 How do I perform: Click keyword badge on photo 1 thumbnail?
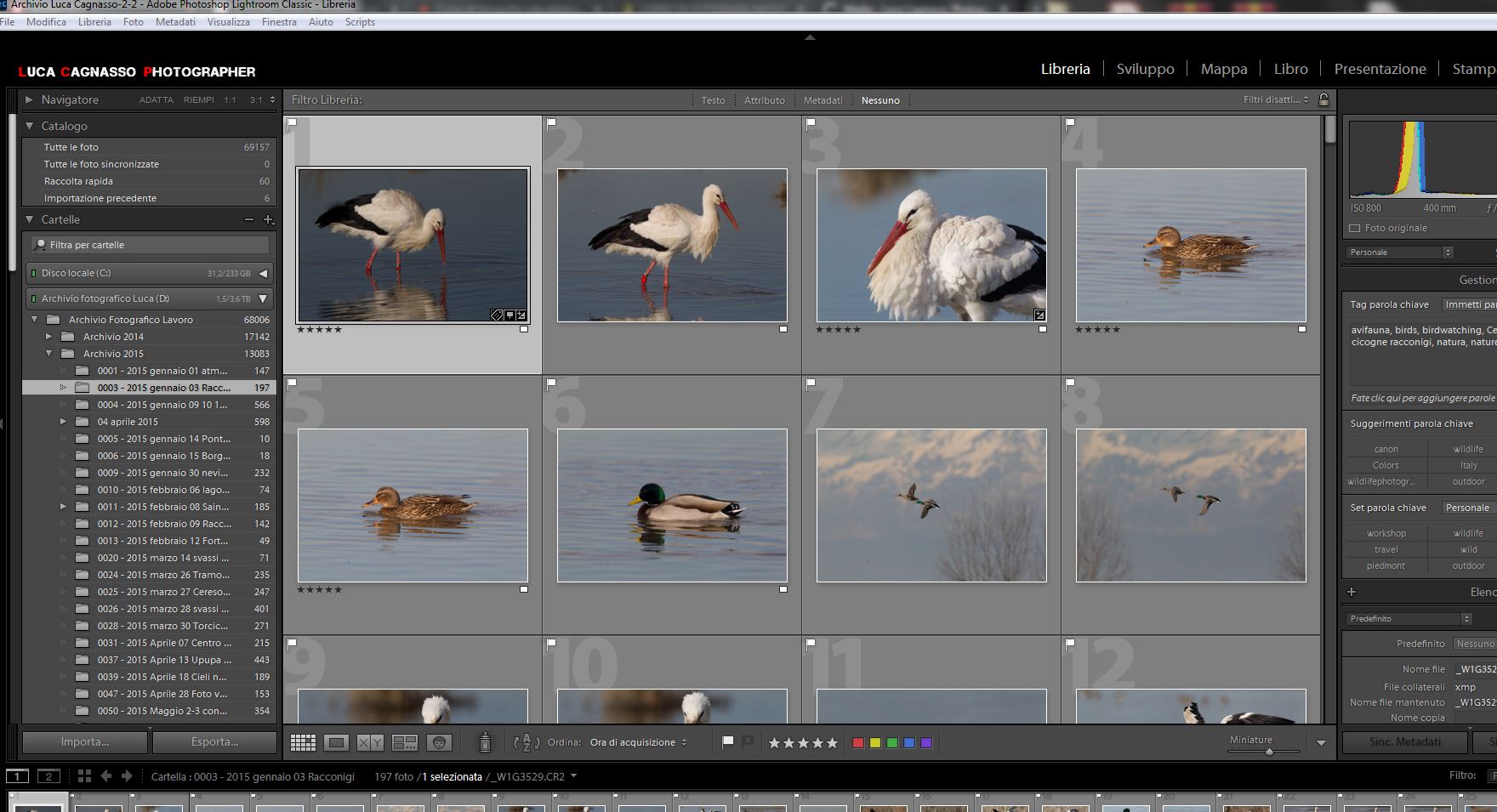point(496,315)
